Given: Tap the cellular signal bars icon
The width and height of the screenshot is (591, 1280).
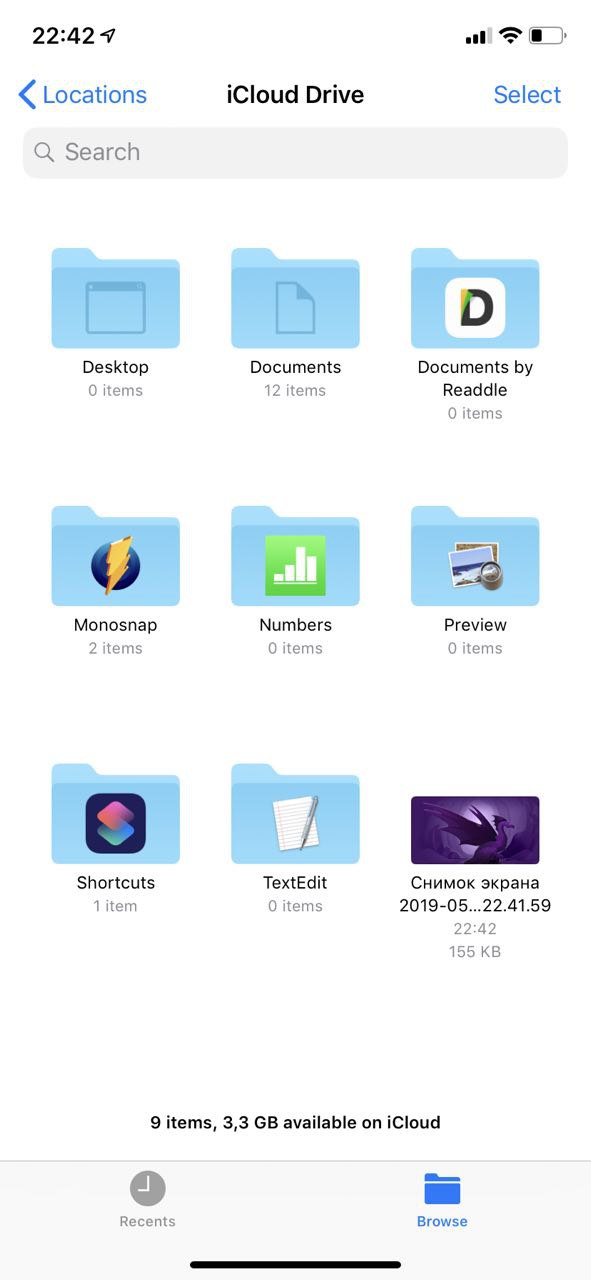Looking at the screenshot, I should point(478,37).
